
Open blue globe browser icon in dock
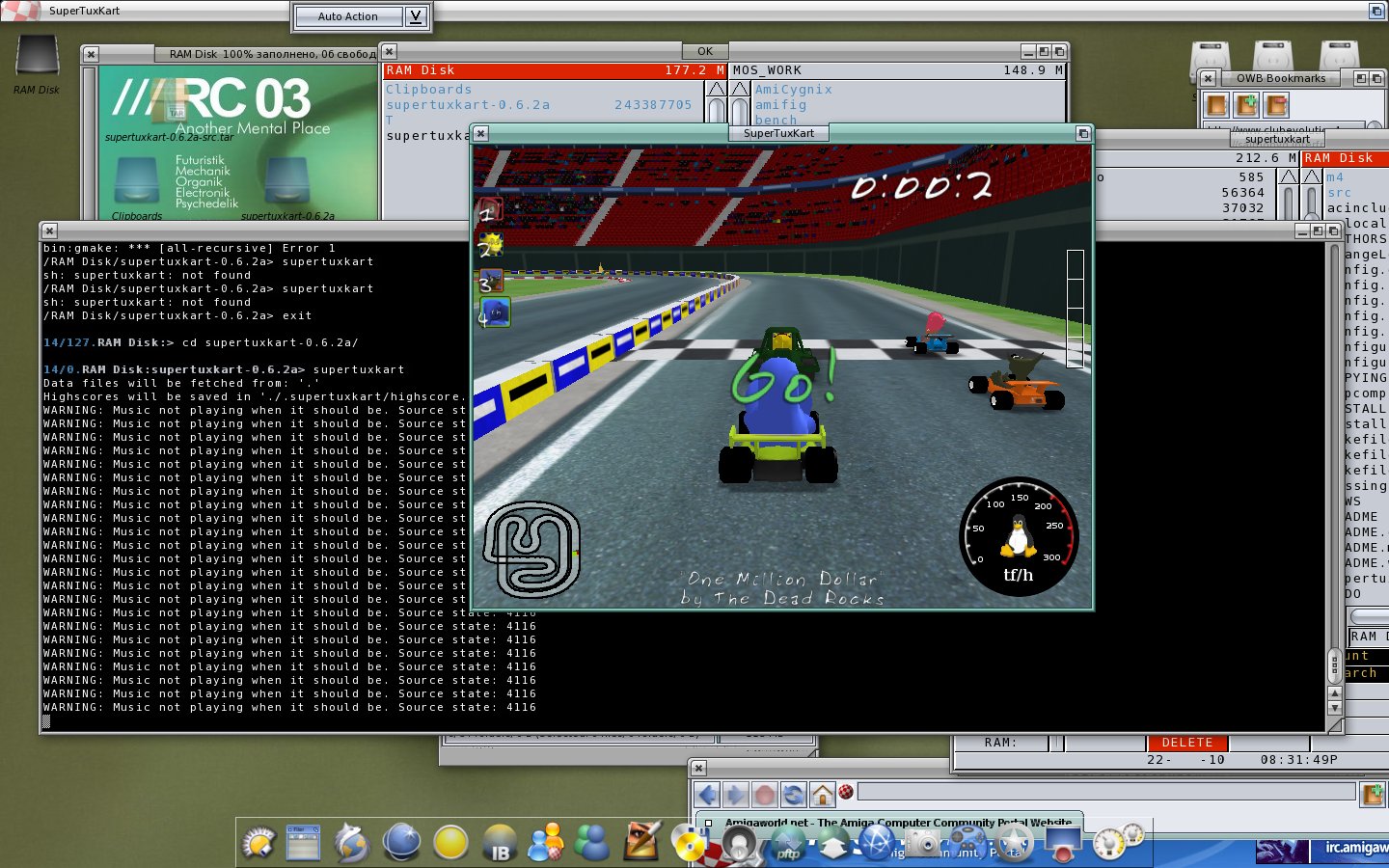[x=401, y=842]
